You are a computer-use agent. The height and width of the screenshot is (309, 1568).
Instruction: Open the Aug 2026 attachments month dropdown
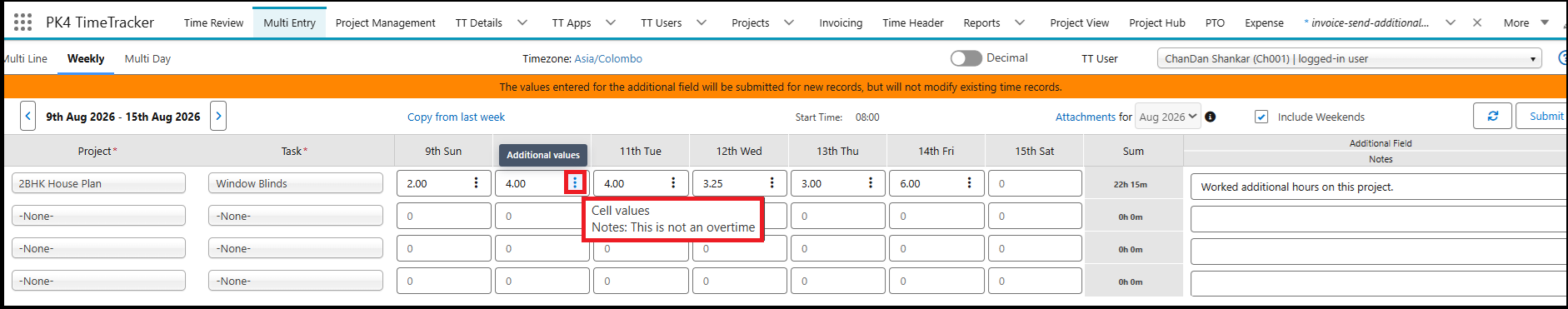coord(1168,117)
